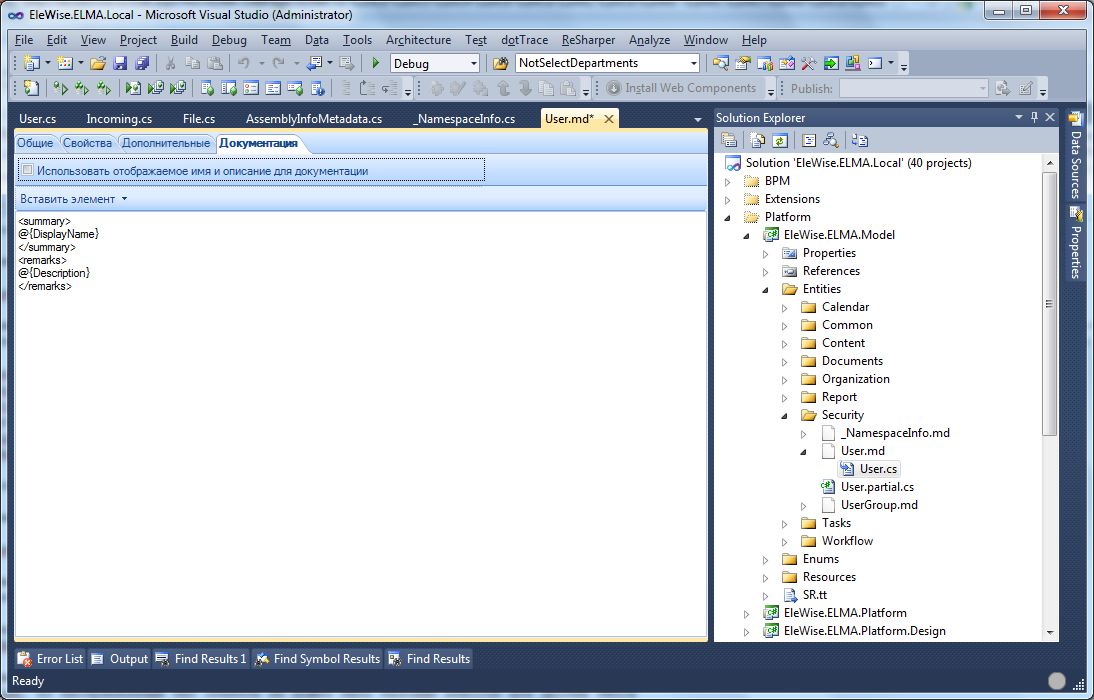Image resolution: width=1094 pixels, height=700 pixels.
Task: Click the Find in Files toolbar icon
Action: (x=501, y=63)
